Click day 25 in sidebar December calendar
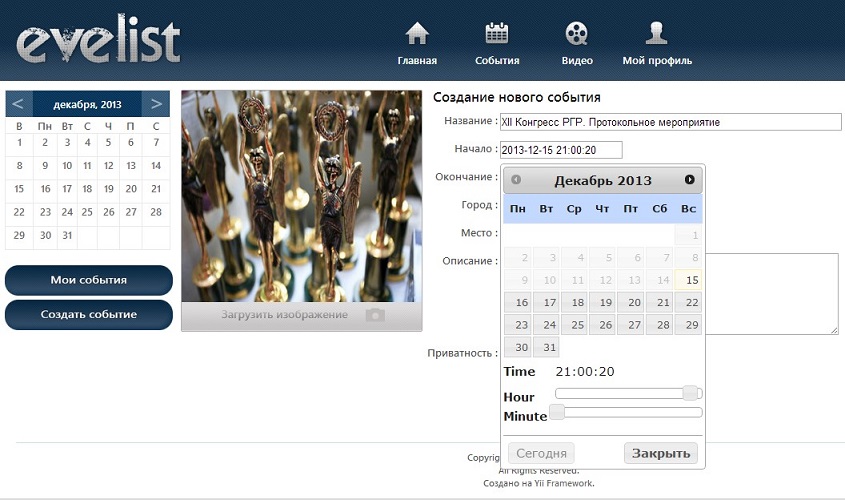The width and height of the screenshot is (845, 500). (87, 212)
